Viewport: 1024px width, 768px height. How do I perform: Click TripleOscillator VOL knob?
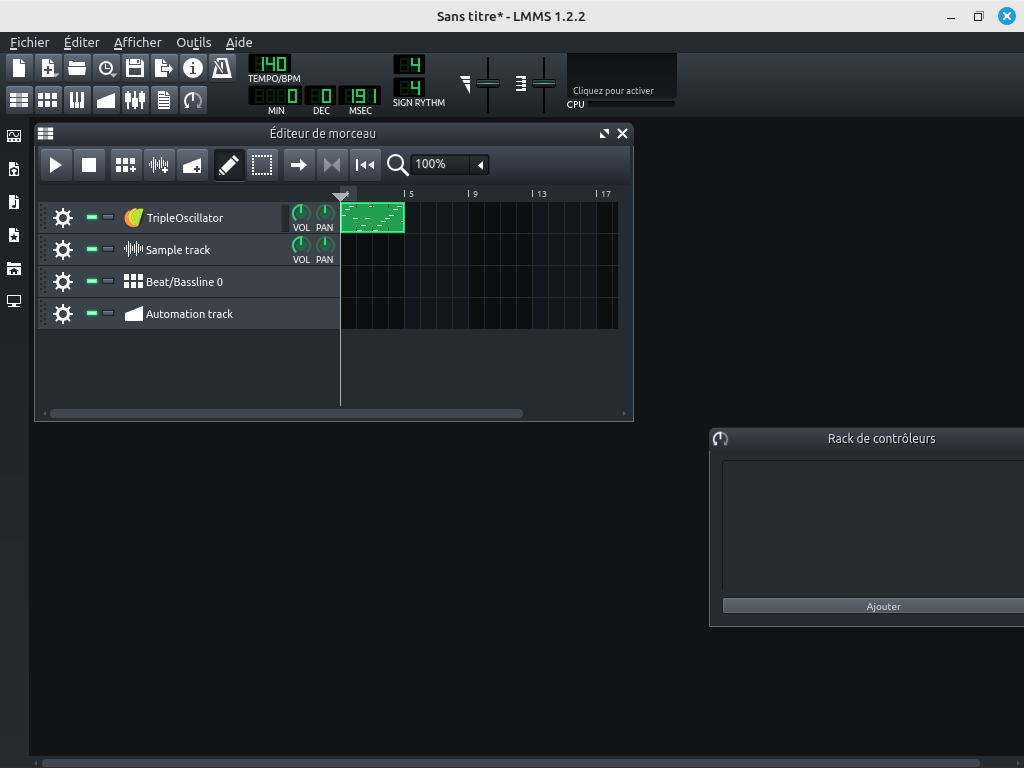(x=301, y=213)
